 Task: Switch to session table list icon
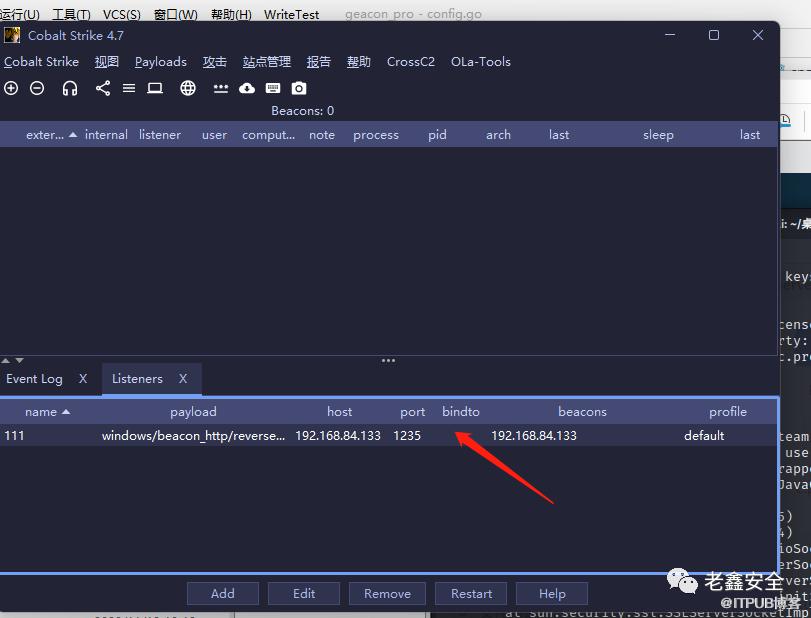(129, 88)
